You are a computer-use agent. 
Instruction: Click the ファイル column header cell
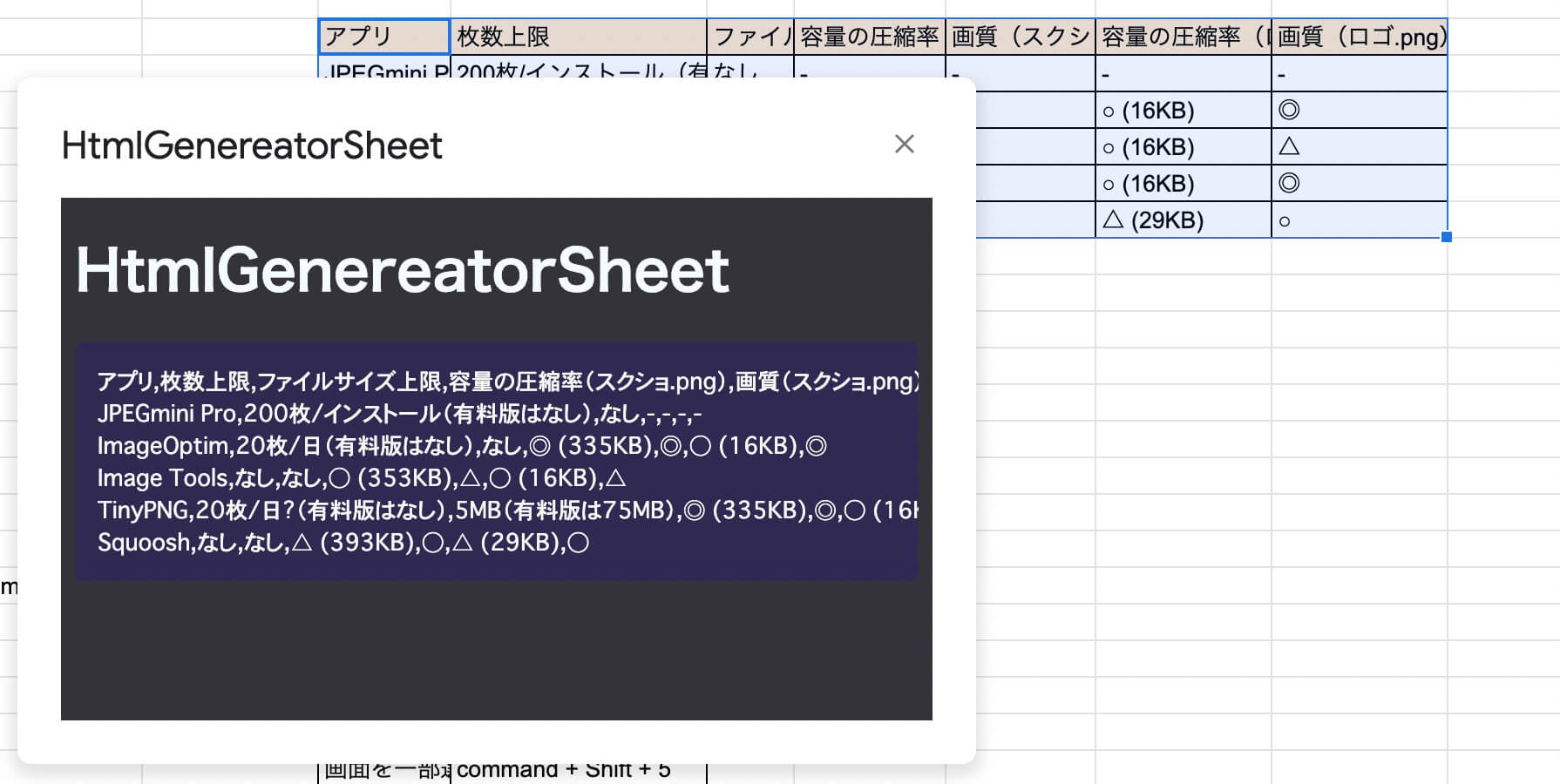click(x=751, y=37)
